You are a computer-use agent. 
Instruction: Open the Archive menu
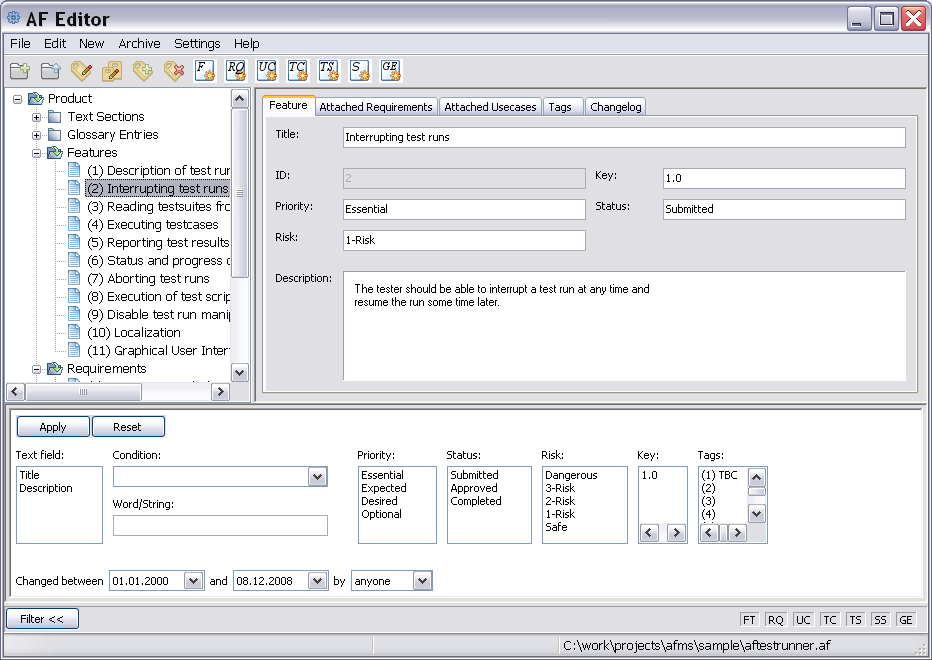(139, 44)
